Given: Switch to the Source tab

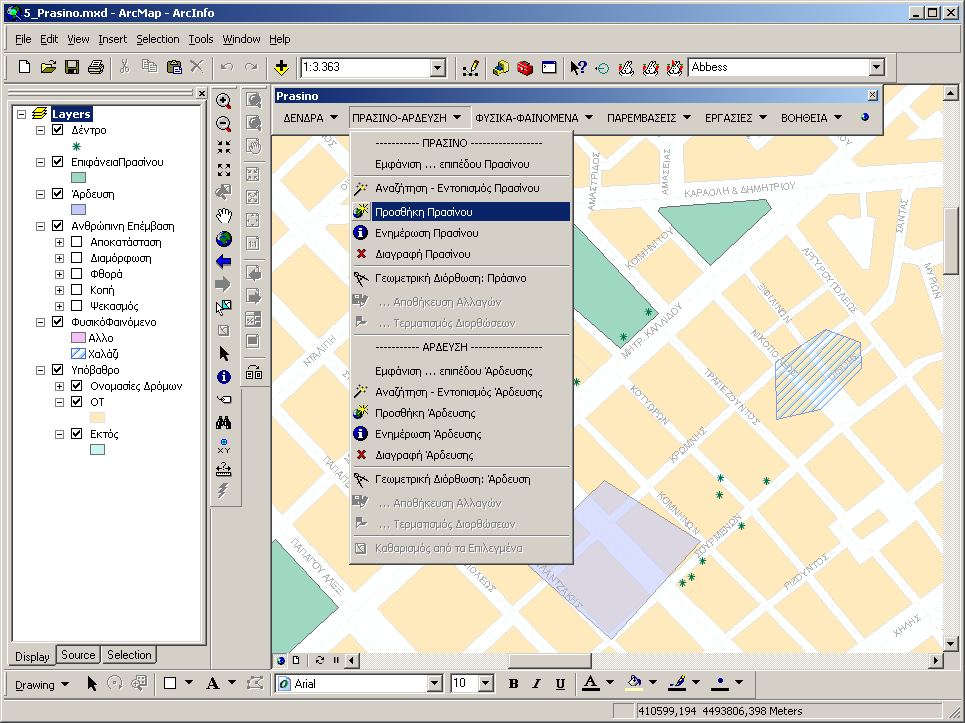Looking at the screenshot, I should (78, 655).
